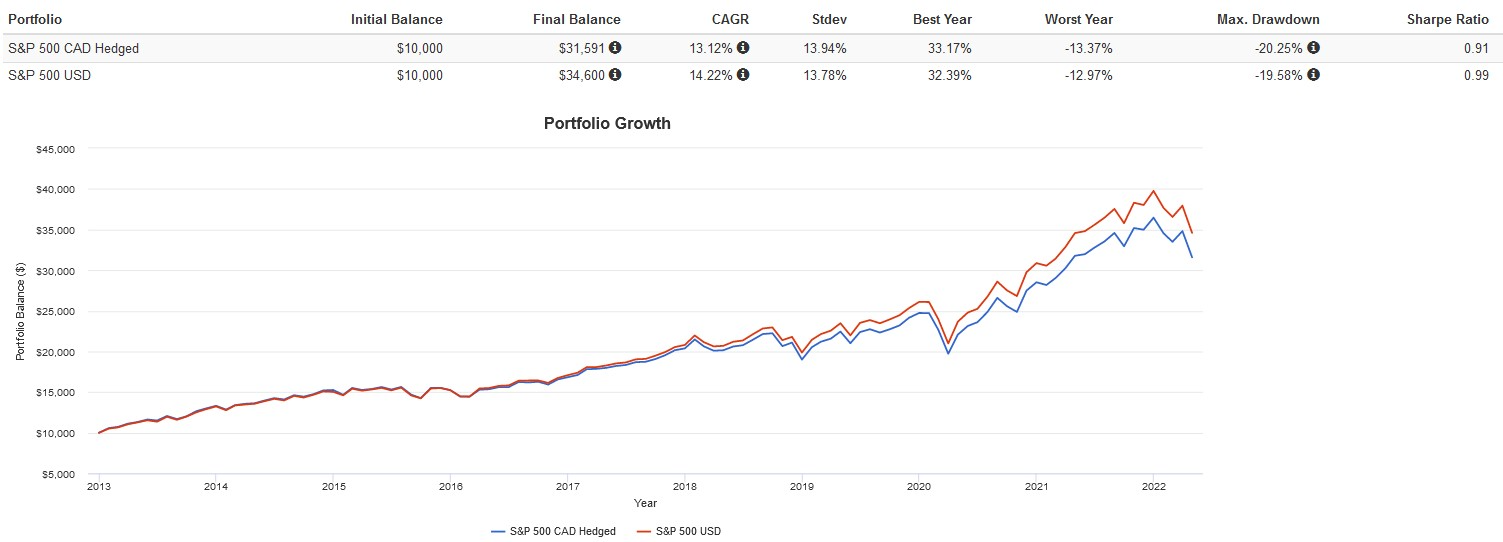Click the red S&P 500 USD legend marker
Screen dimensions: 1503x542
coord(644,531)
